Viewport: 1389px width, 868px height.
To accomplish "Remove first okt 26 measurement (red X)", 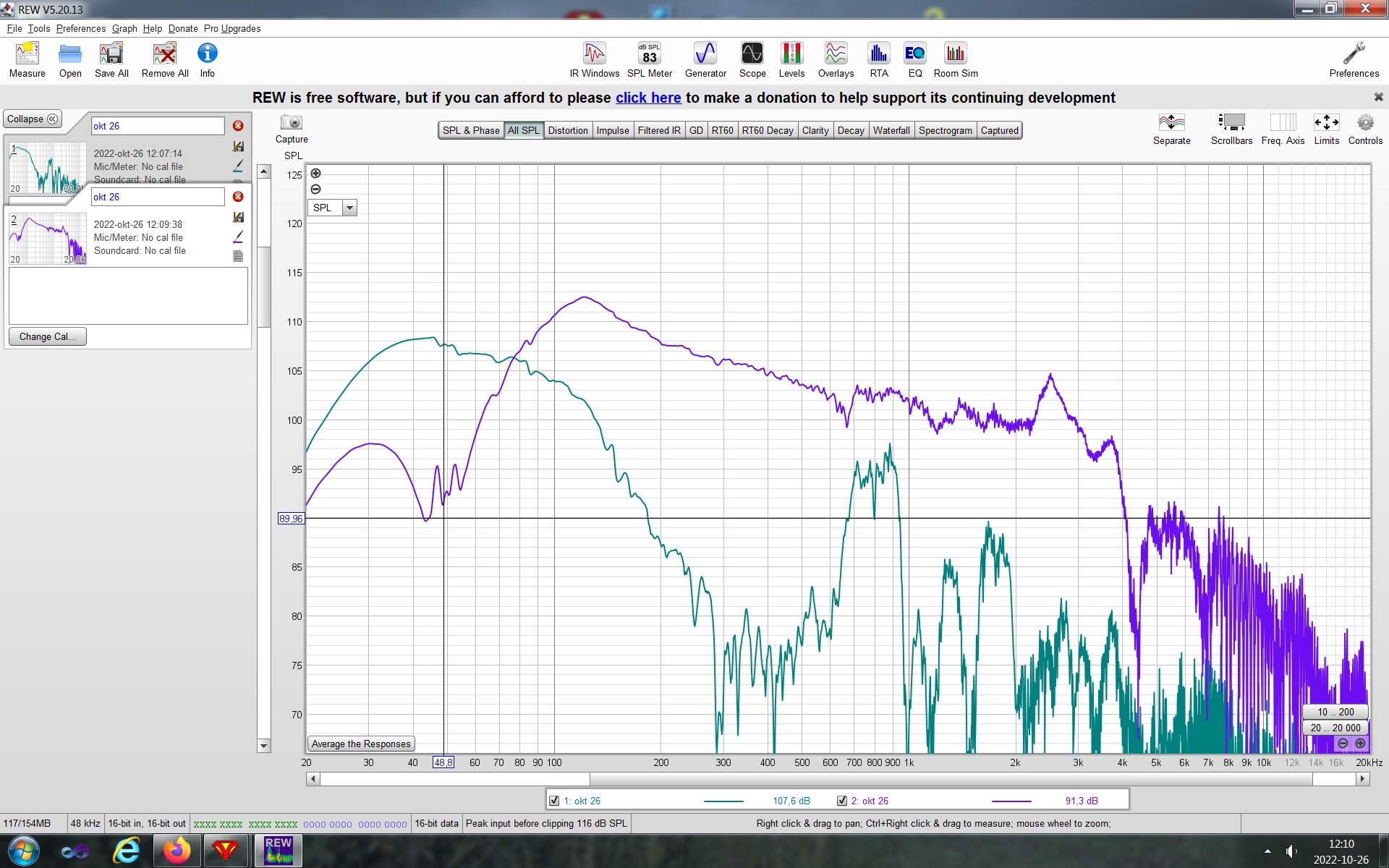I will [x=238, y=126].
